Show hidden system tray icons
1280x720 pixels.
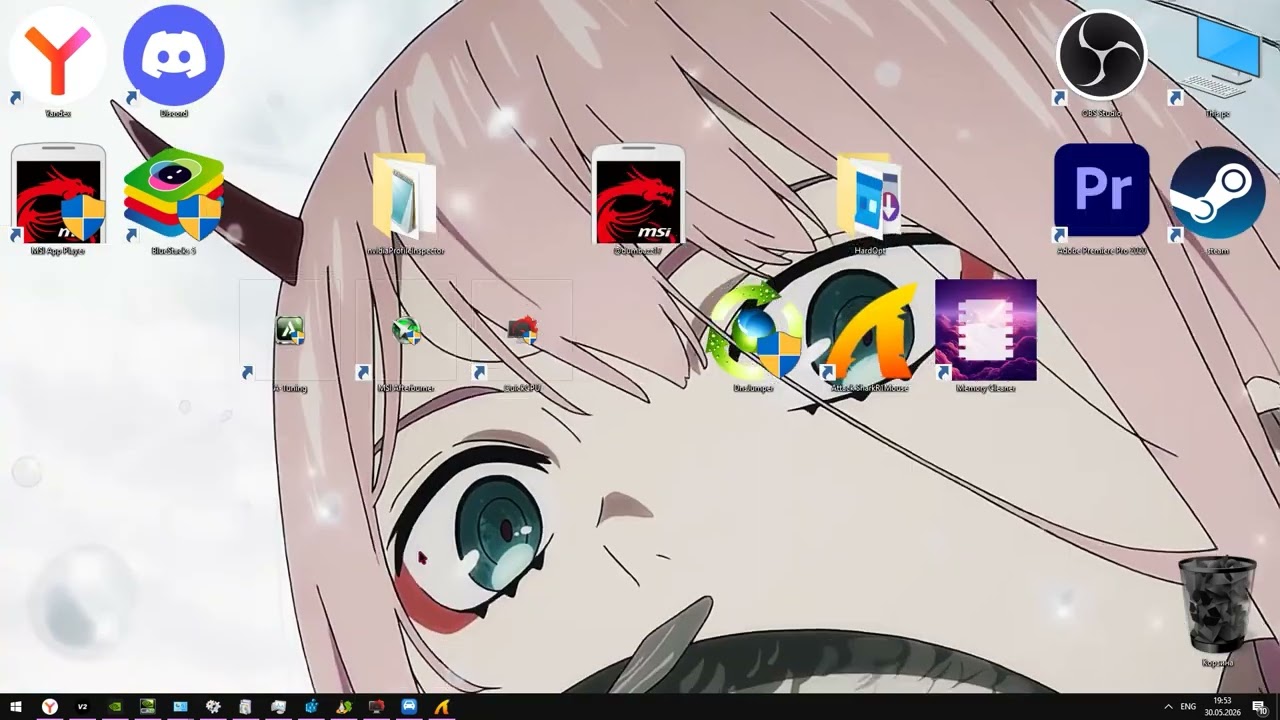click(x=1167, y=707)
